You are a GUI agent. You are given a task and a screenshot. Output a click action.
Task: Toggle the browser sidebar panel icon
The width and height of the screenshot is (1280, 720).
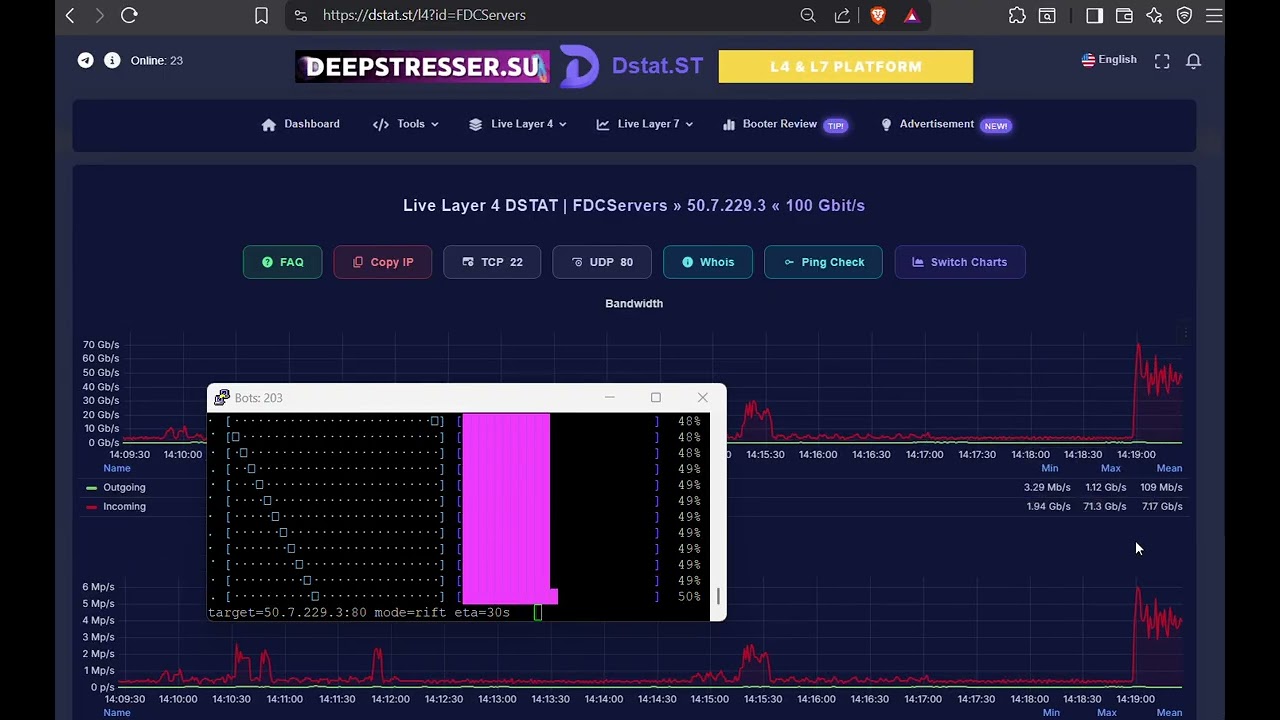1094,15
